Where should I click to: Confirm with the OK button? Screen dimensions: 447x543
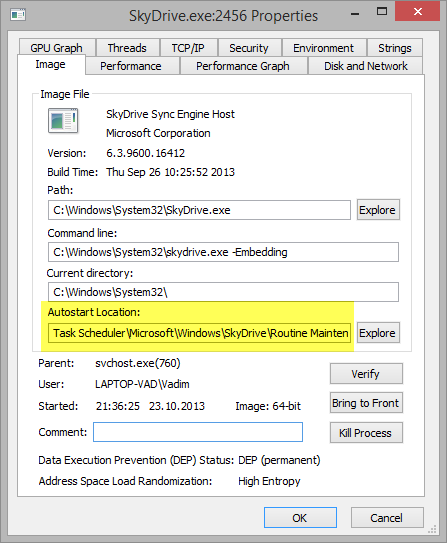tap(300, 518)
